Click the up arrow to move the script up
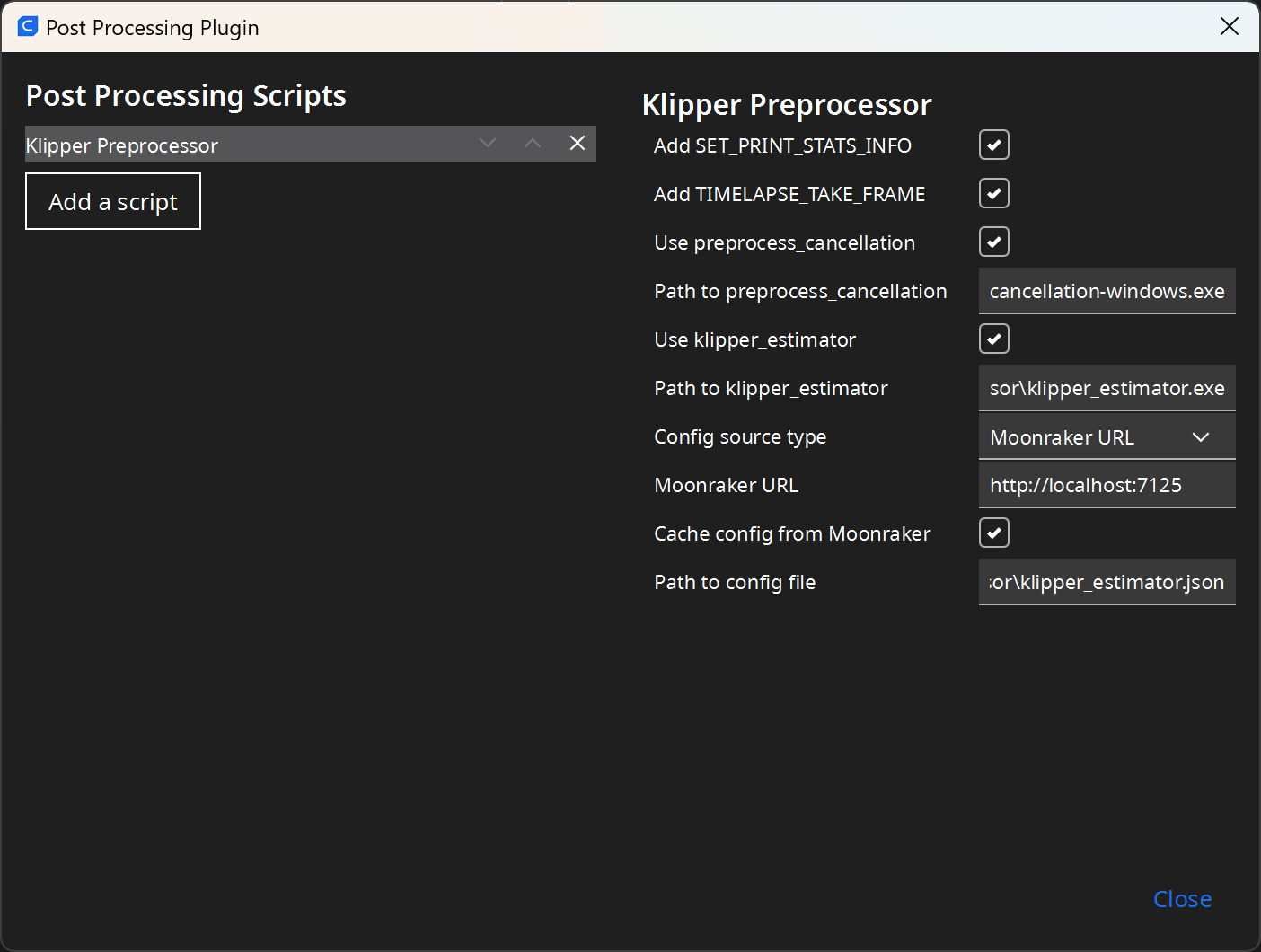 (533, 143)
